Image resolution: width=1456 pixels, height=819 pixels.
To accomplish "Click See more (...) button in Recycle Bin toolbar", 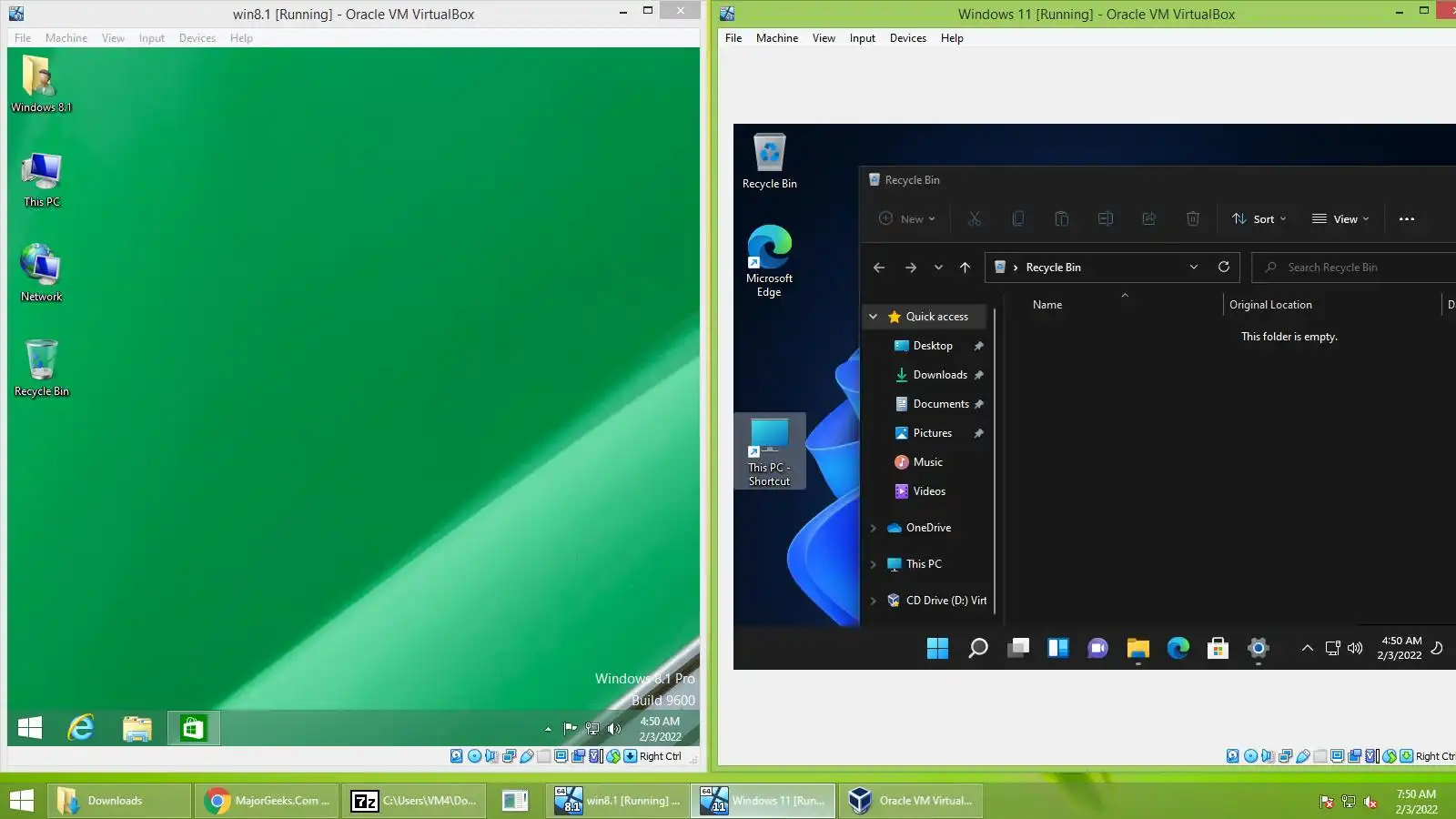I will [x=1407, y=218].
